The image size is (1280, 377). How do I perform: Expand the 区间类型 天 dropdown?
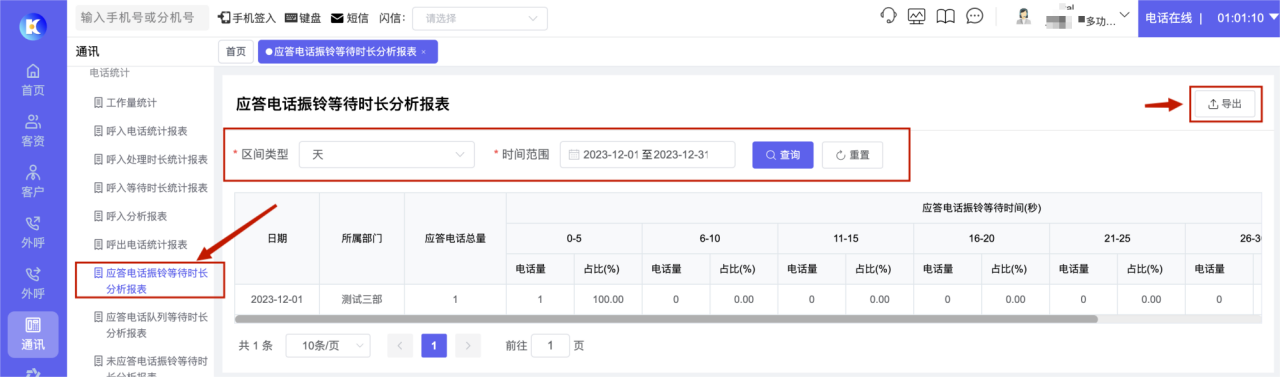coord(387,155)
